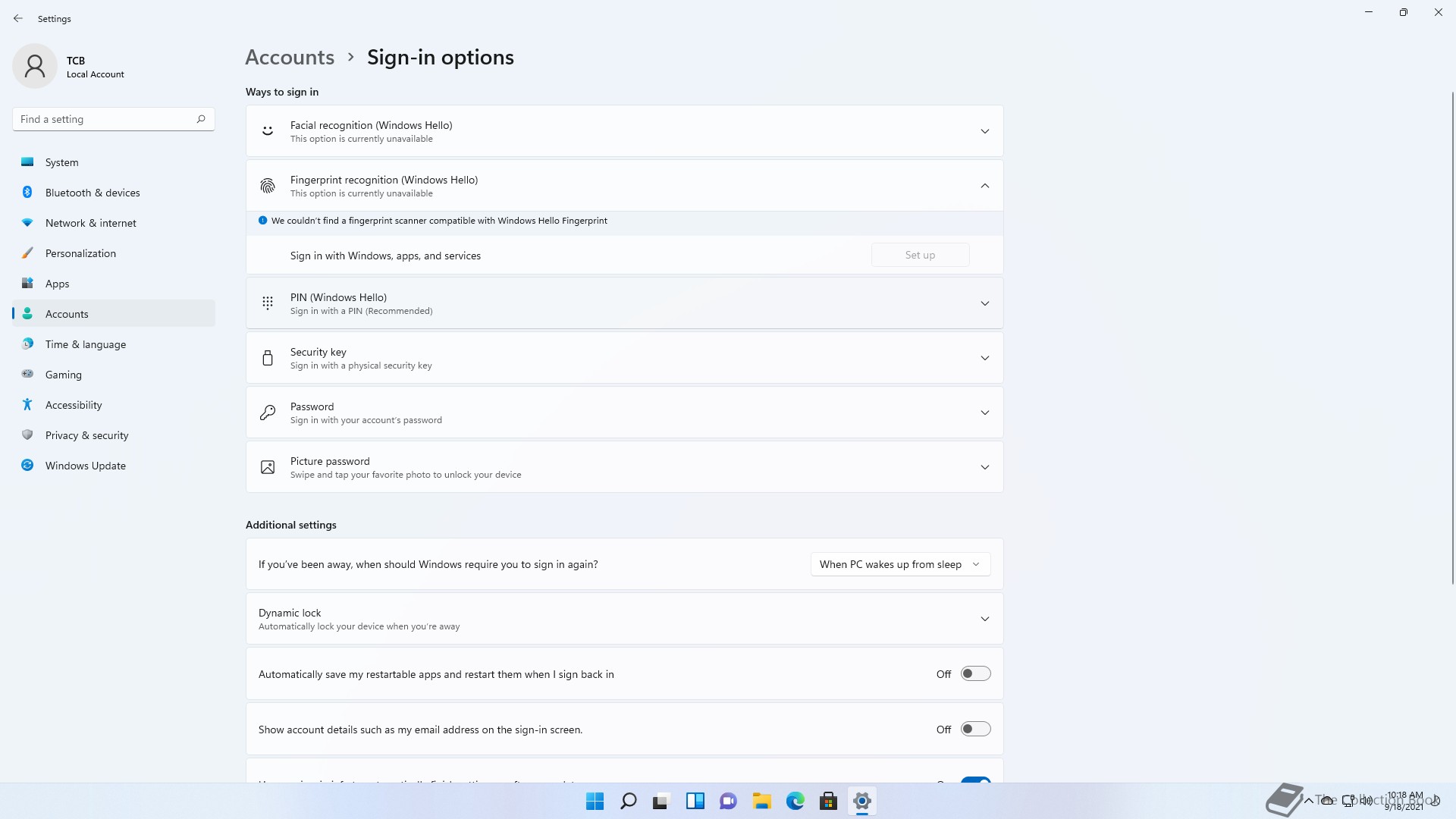Select Apps in the sidebar
Screen dimensions: 1456x819
[x=114, y=284]
